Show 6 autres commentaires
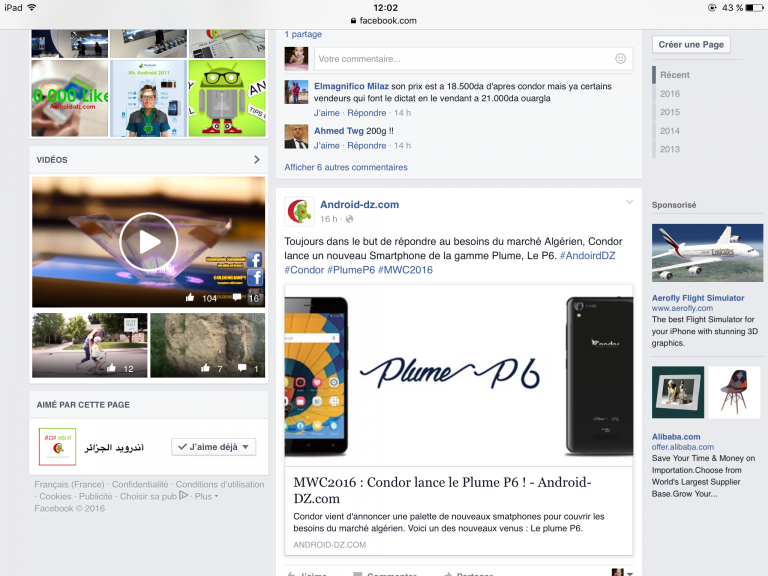 346,167
